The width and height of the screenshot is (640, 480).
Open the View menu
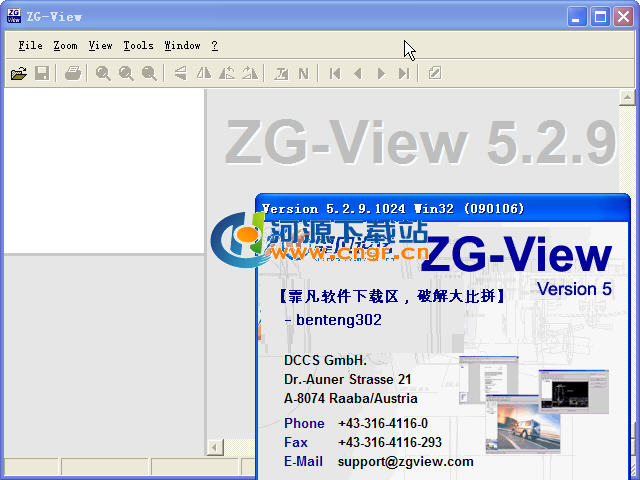(x=100, y=45)
